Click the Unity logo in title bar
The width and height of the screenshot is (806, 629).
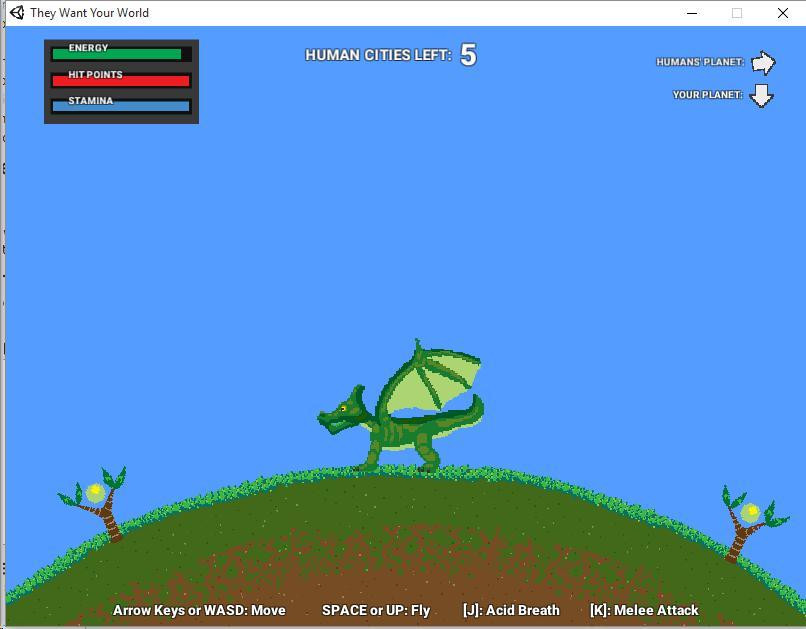coord(17,13)
